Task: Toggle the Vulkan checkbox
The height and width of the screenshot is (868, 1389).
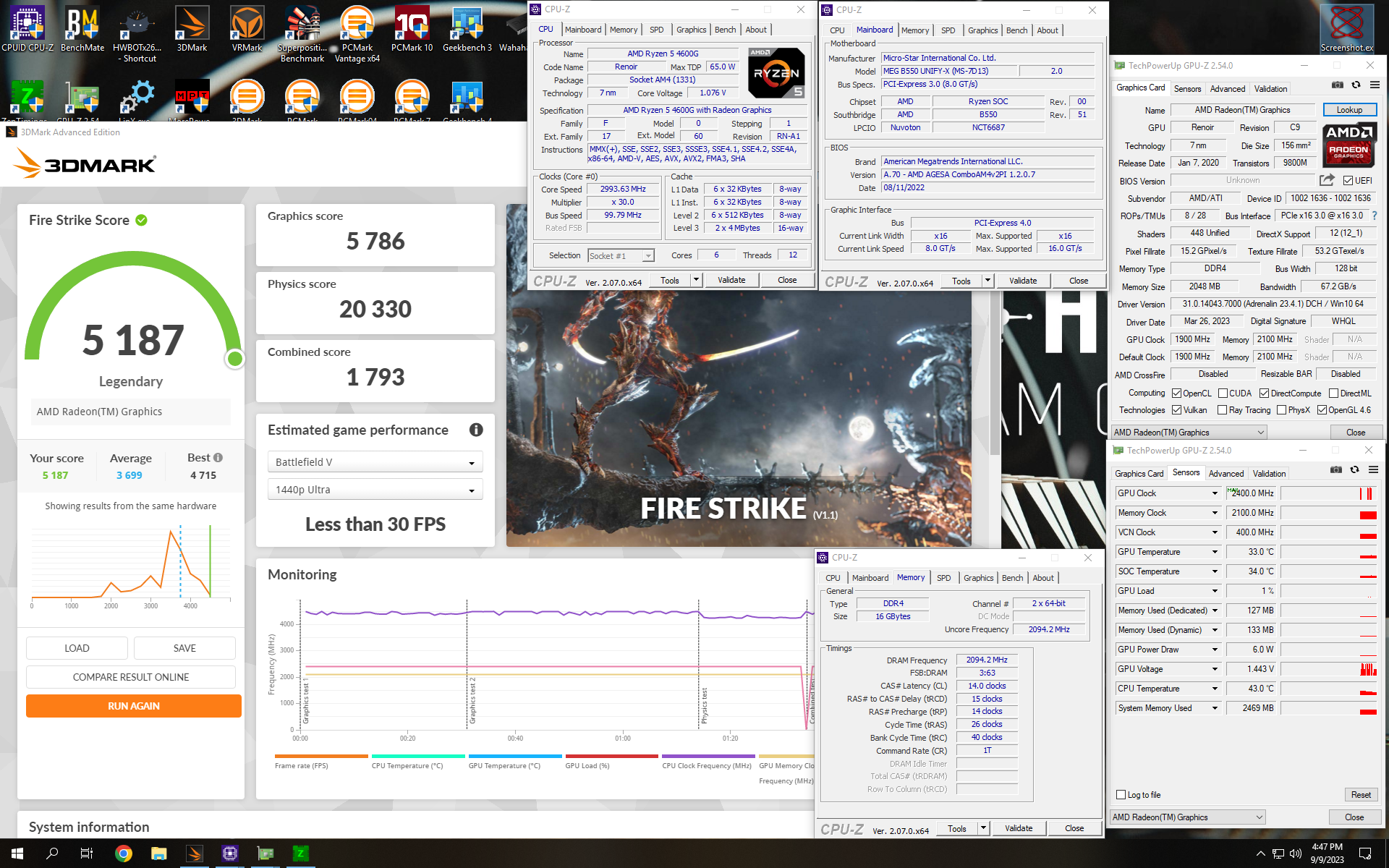Action: pos(1177,410)
